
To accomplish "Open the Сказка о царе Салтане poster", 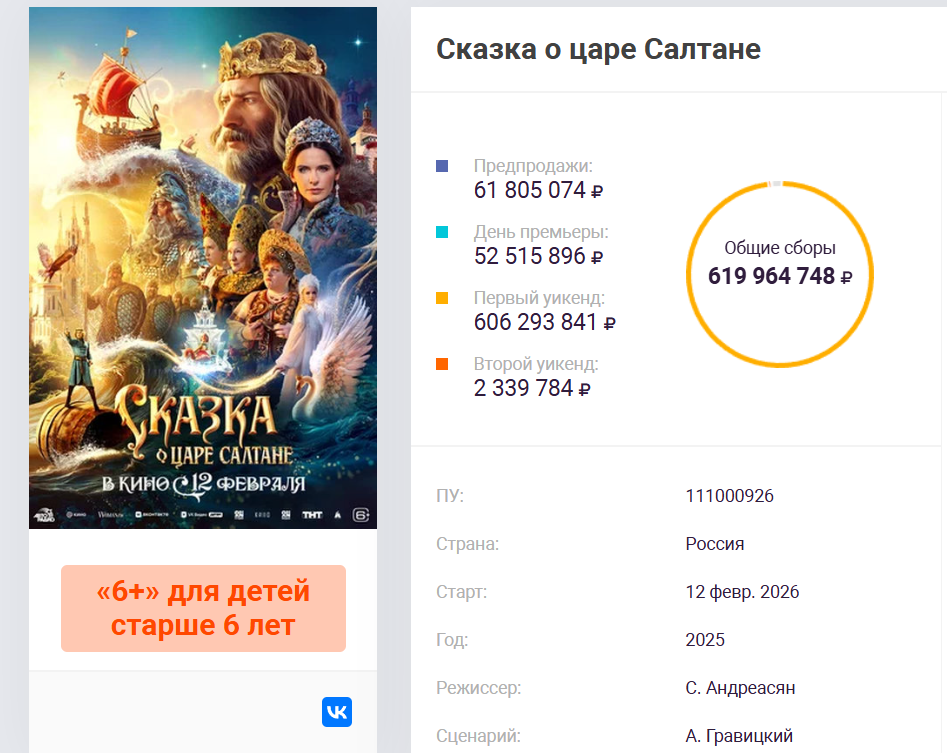I will click(203, 267).
